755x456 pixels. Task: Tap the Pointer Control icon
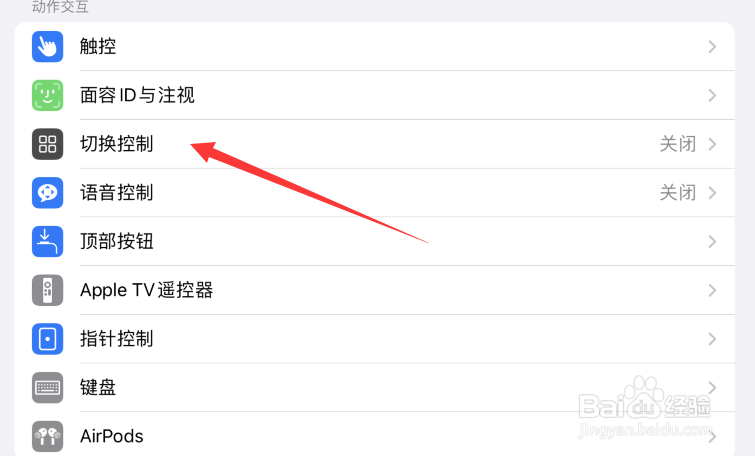tap(47, 339)
